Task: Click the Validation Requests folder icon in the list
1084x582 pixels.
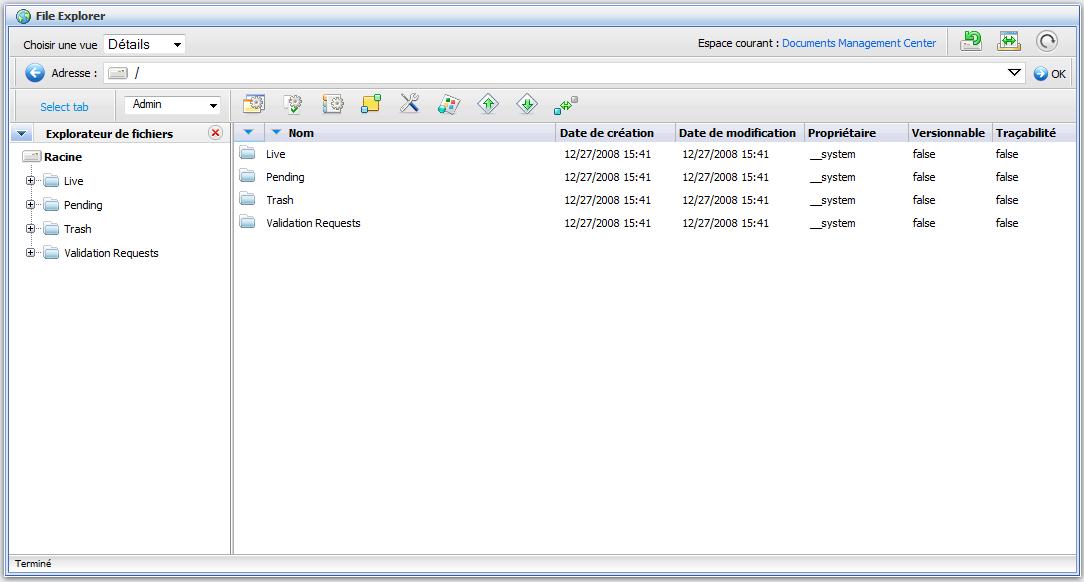Action: tap(247, 222)
